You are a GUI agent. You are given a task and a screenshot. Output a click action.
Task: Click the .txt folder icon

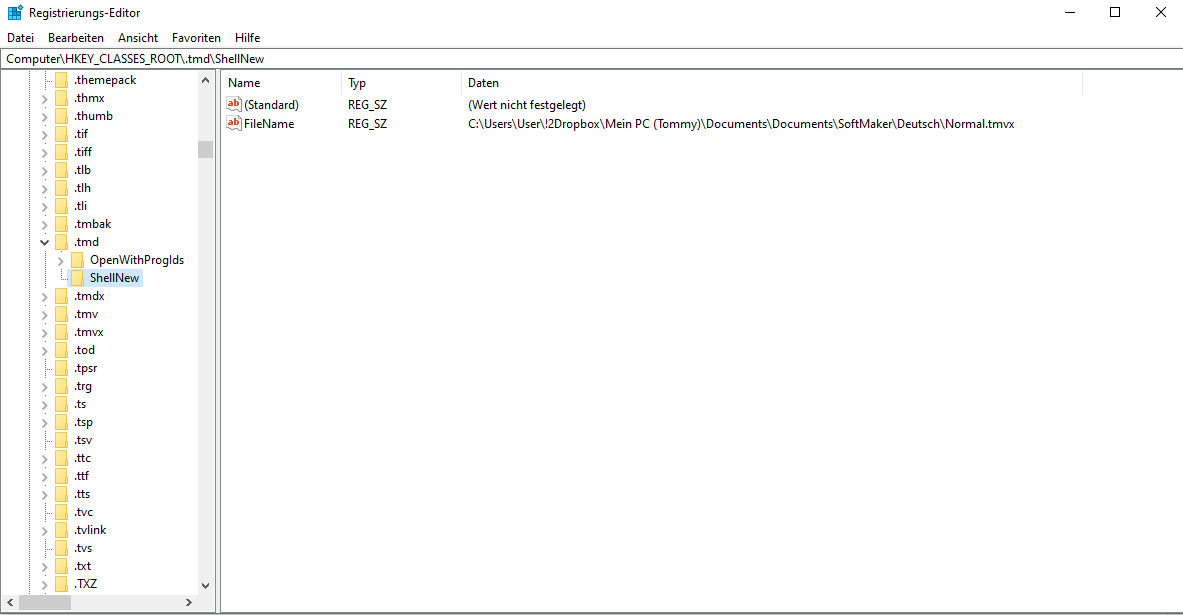(61, 566)
